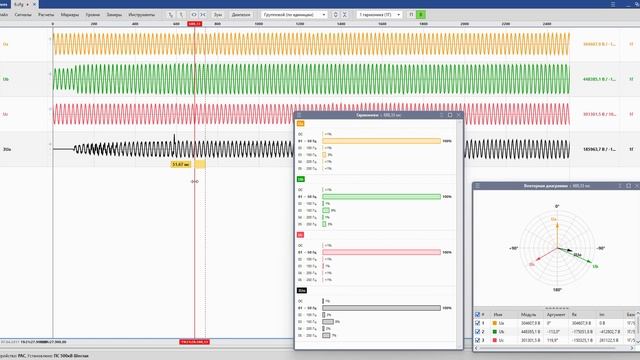640x360 pixels.
Task: Click the vertical compress icon beside it
Action: pos(345,15)
